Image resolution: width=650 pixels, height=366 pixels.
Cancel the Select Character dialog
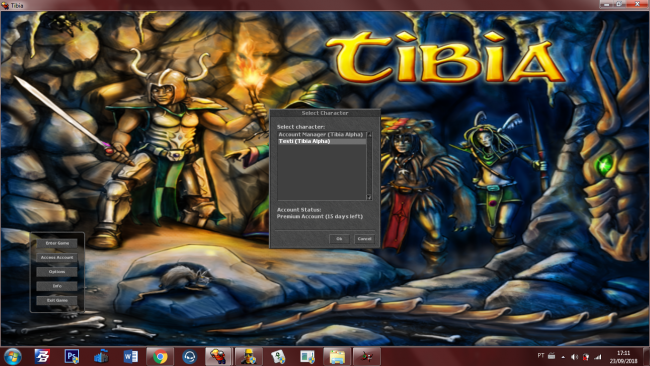[364, 239]
